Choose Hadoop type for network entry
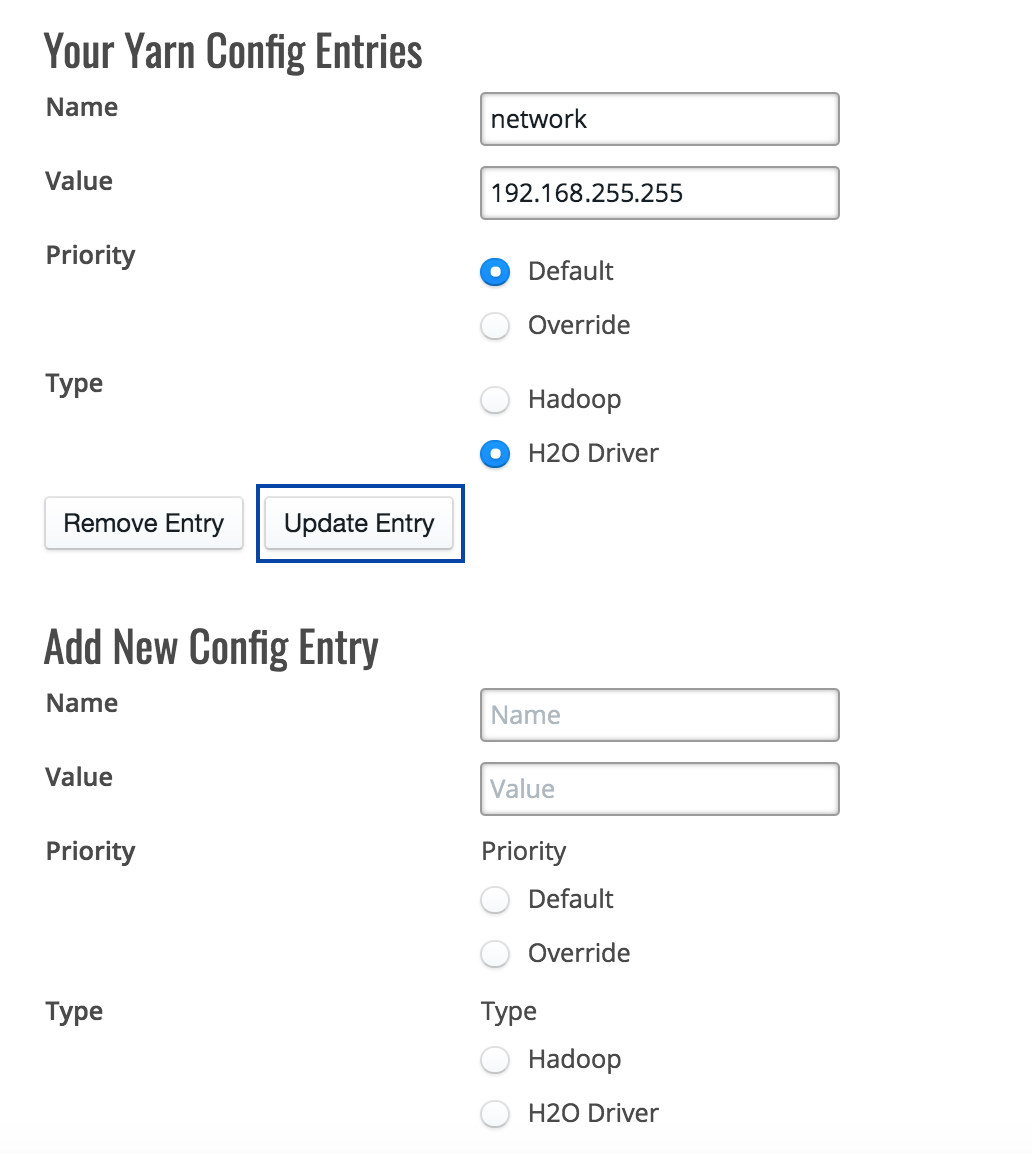This screenshot has width=1032, height=1154. [x=495, y=400]
